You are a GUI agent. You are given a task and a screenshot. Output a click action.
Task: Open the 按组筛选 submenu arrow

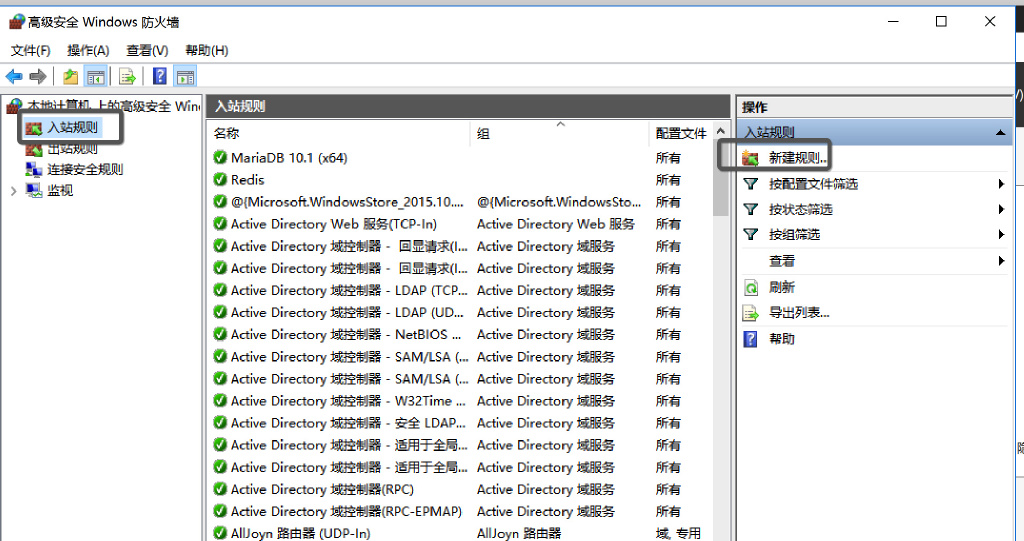click(1000, 235)
